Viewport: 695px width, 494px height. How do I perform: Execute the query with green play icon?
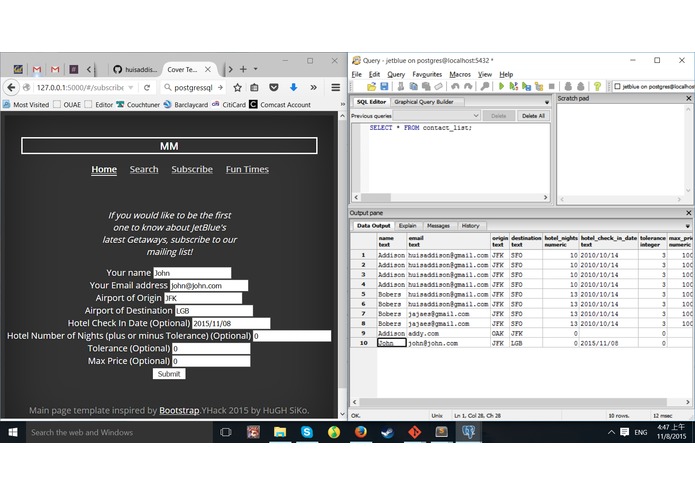(501, 86)
